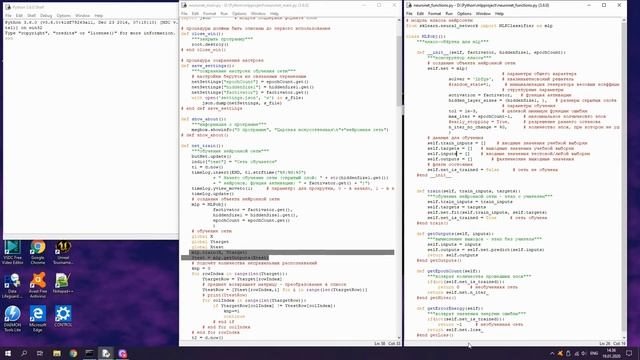Viewport: 640px width, 360px height.
Task: Click 'def show_about():' in neuronet_main
Action: [203, 119]
